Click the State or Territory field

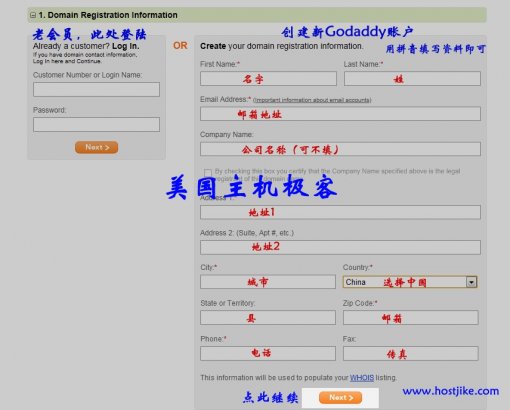(268, 318)
